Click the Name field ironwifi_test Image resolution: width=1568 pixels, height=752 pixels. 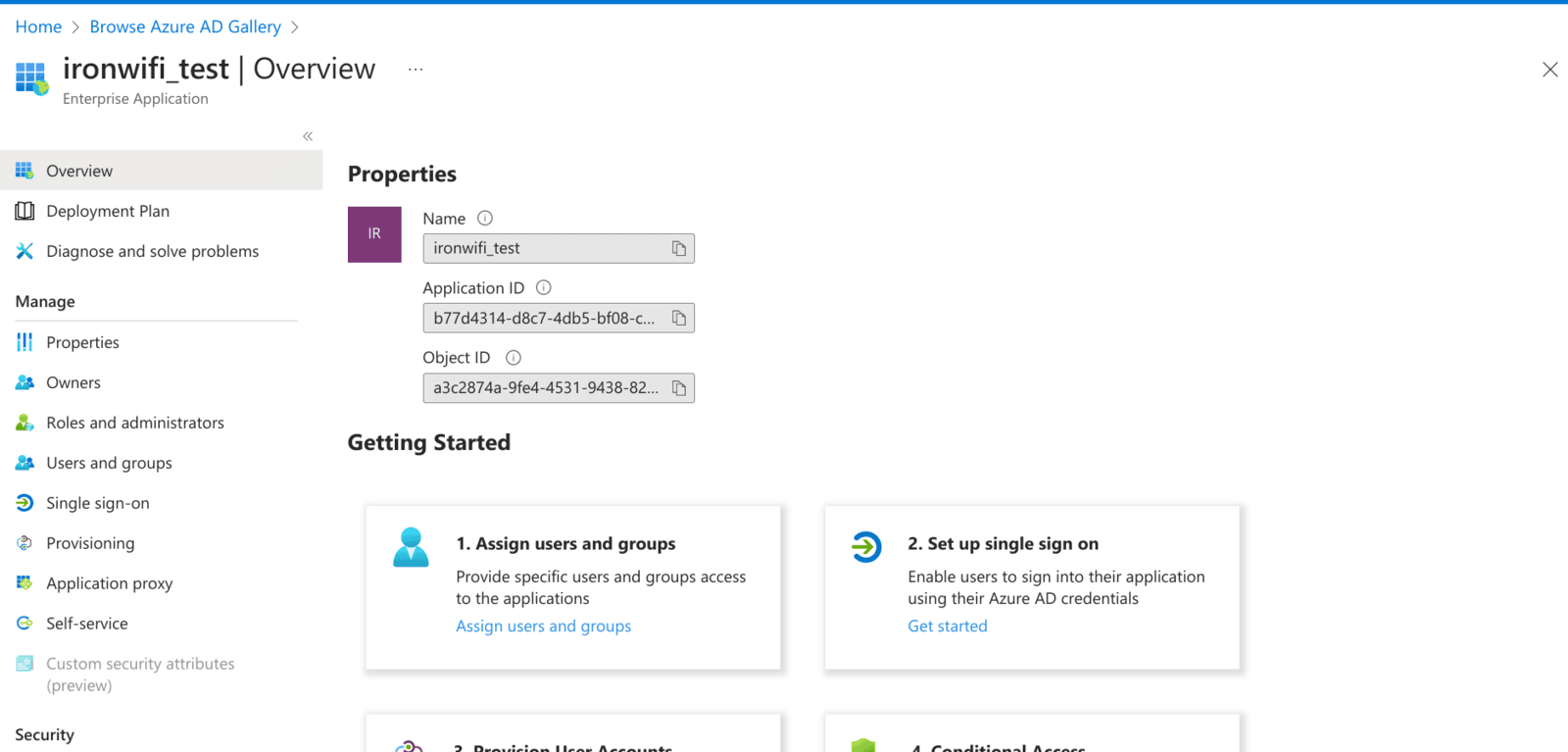pyautogui.click(x=559, y=248)
